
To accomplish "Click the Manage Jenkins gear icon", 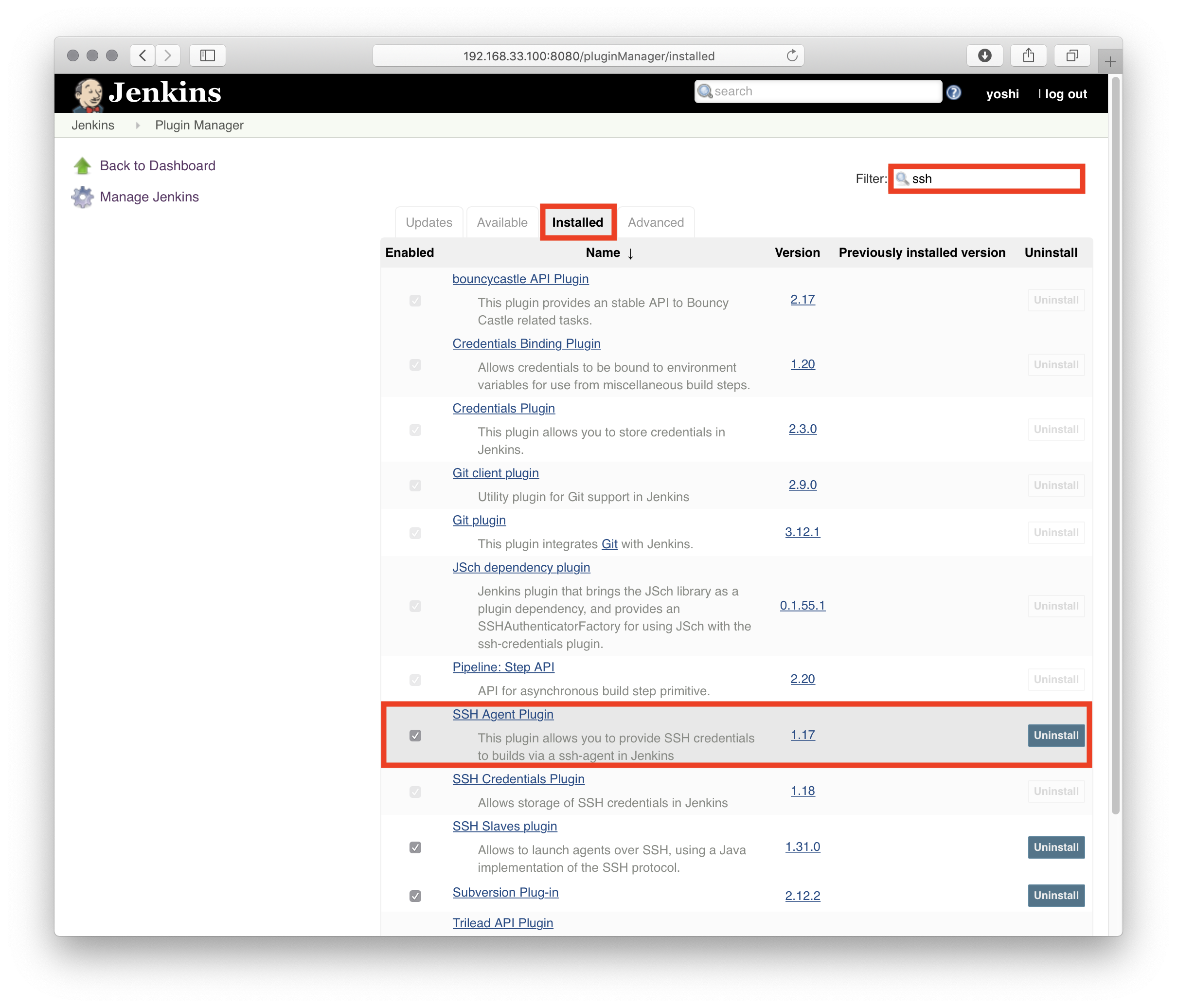I will pyautogui.click(x=82, y=197).
